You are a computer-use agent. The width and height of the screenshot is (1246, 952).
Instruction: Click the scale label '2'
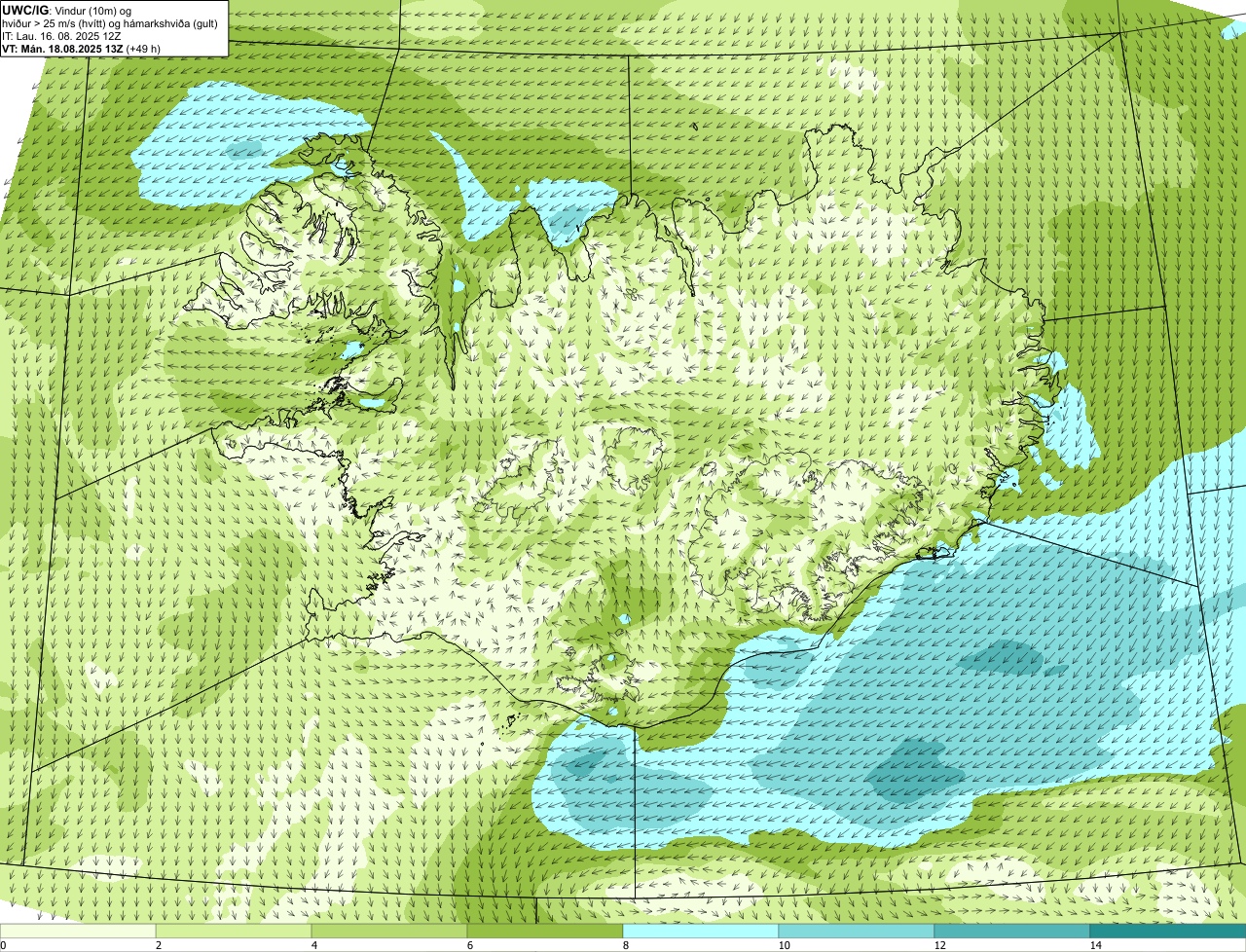pyautogui.click(x=158, y=945)
